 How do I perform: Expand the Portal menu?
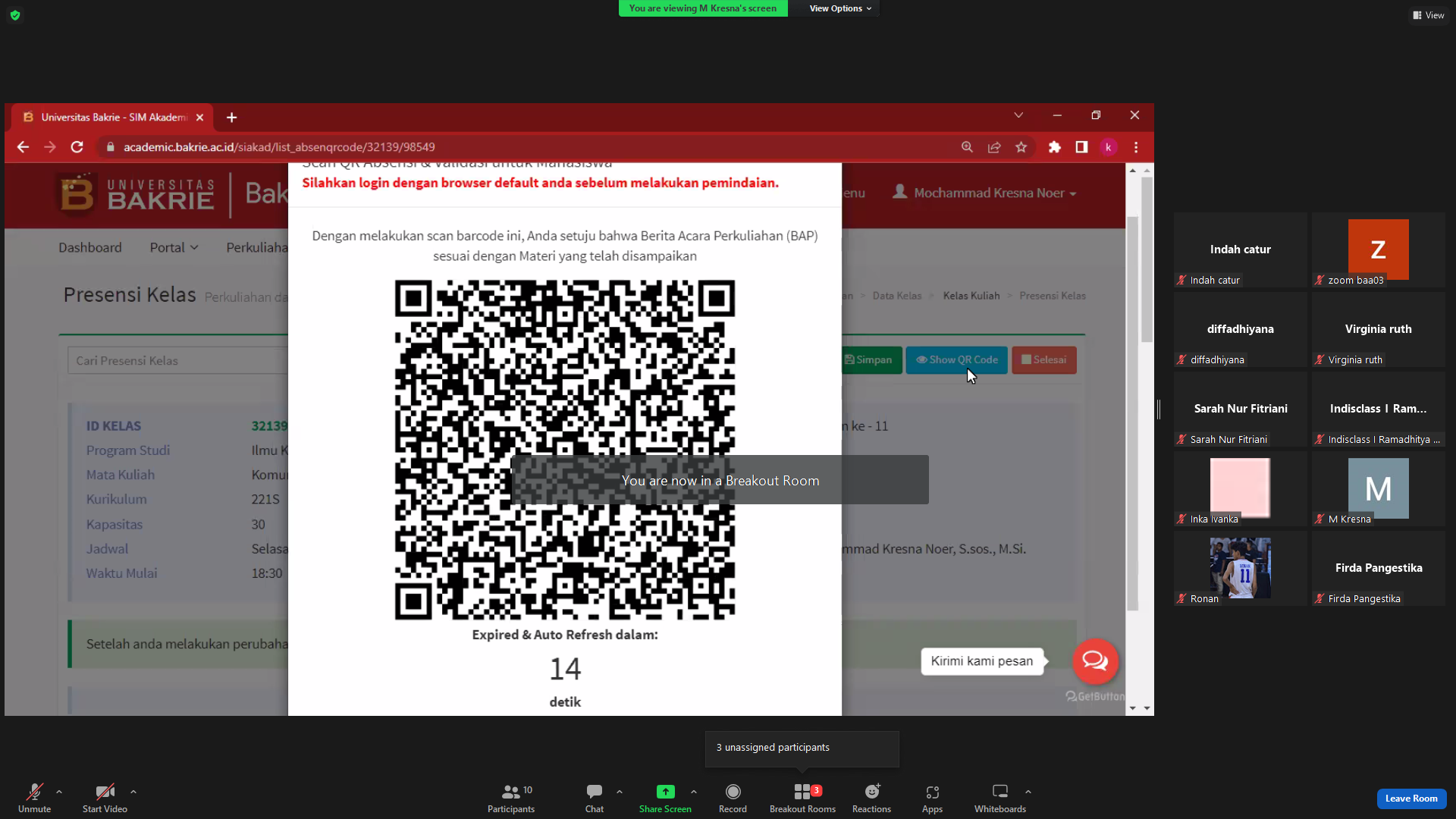click(x=174, y=248)
